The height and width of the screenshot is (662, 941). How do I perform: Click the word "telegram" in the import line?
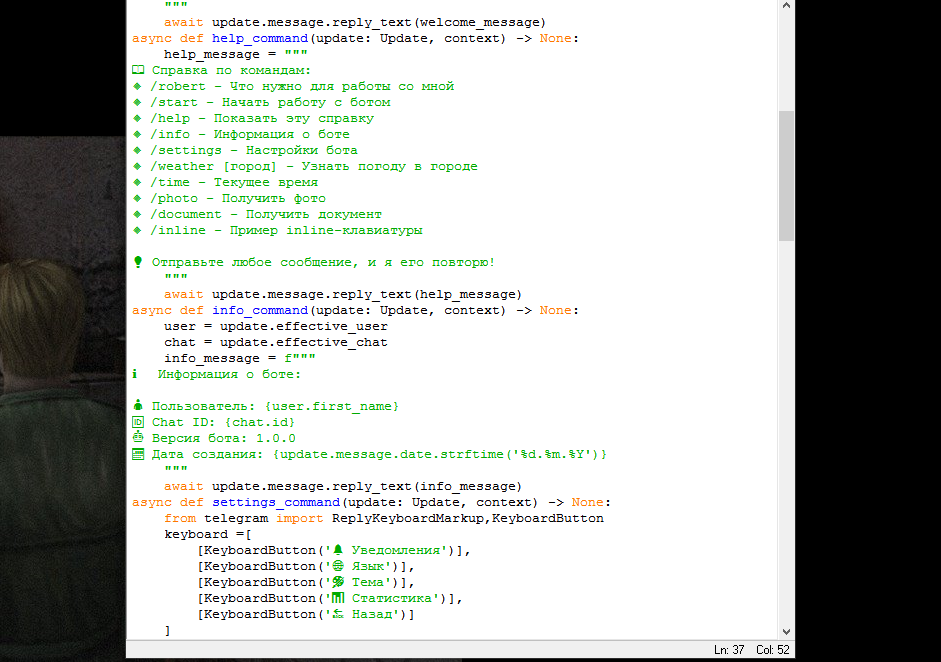coord(236,519)
